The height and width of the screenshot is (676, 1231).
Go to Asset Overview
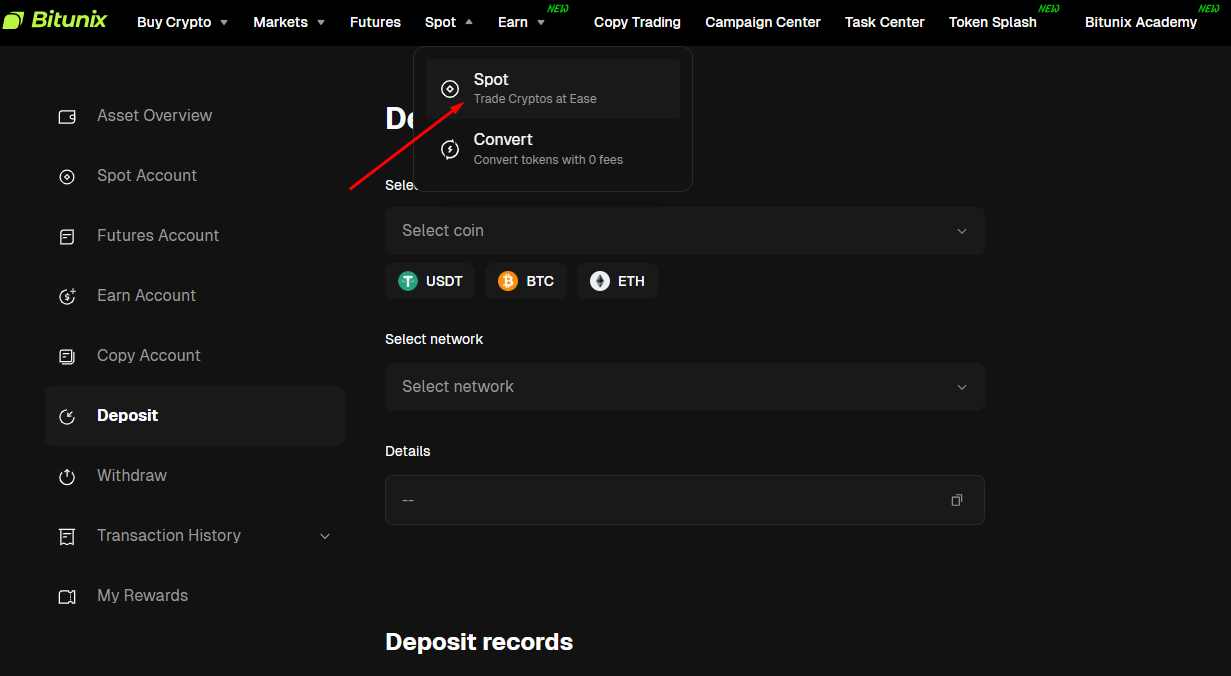coord(195,116)
